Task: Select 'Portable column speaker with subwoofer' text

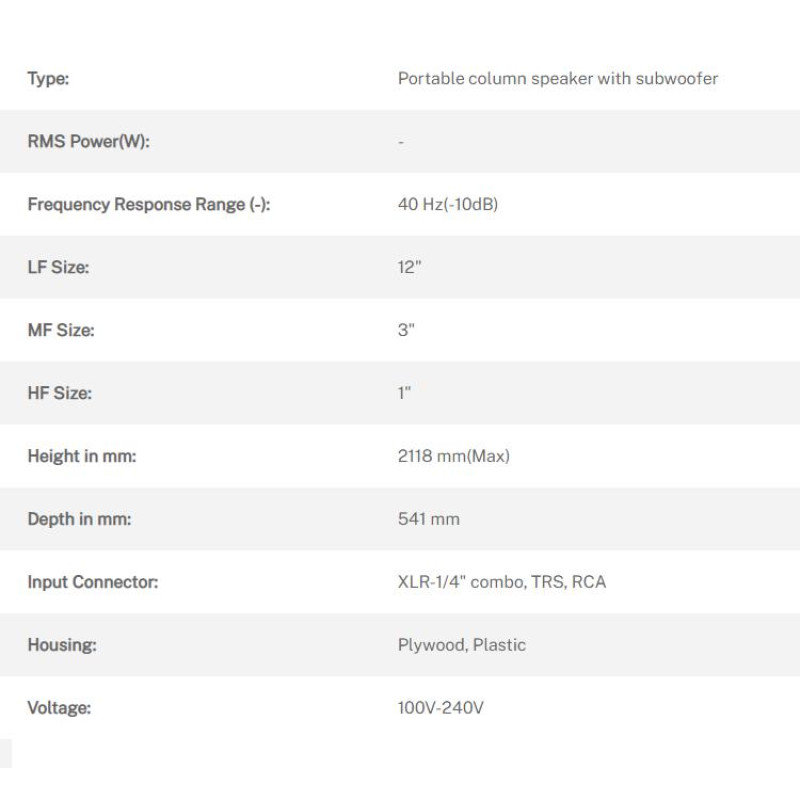Action: pos(557,79)
